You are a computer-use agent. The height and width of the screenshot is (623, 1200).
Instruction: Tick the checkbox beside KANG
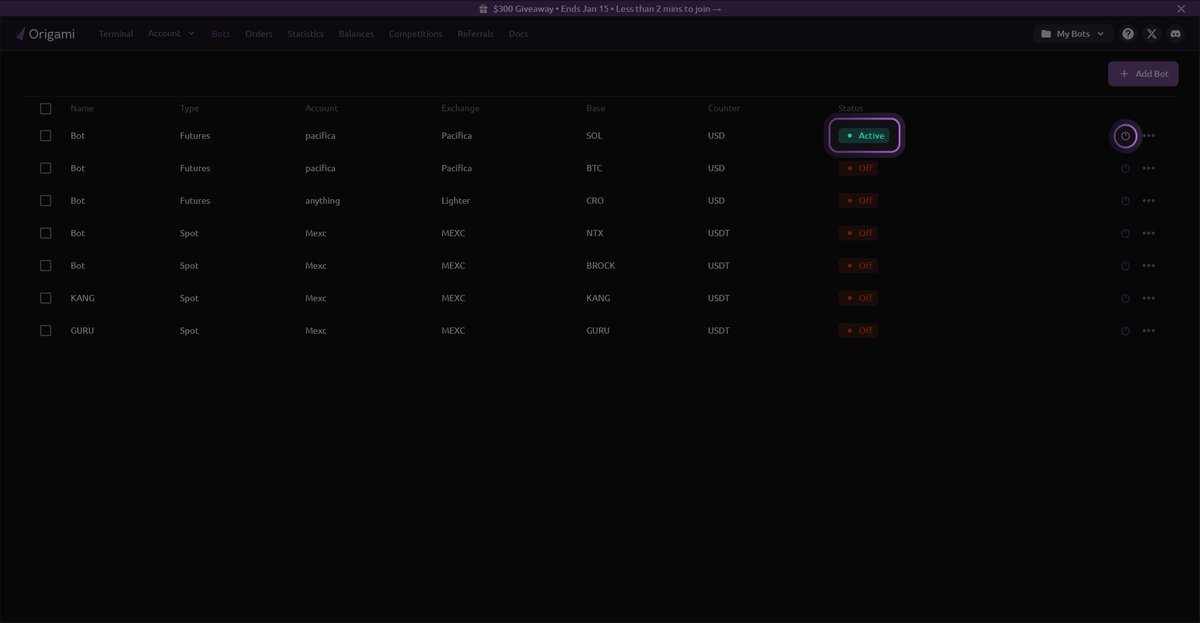(x=45, y=298)
